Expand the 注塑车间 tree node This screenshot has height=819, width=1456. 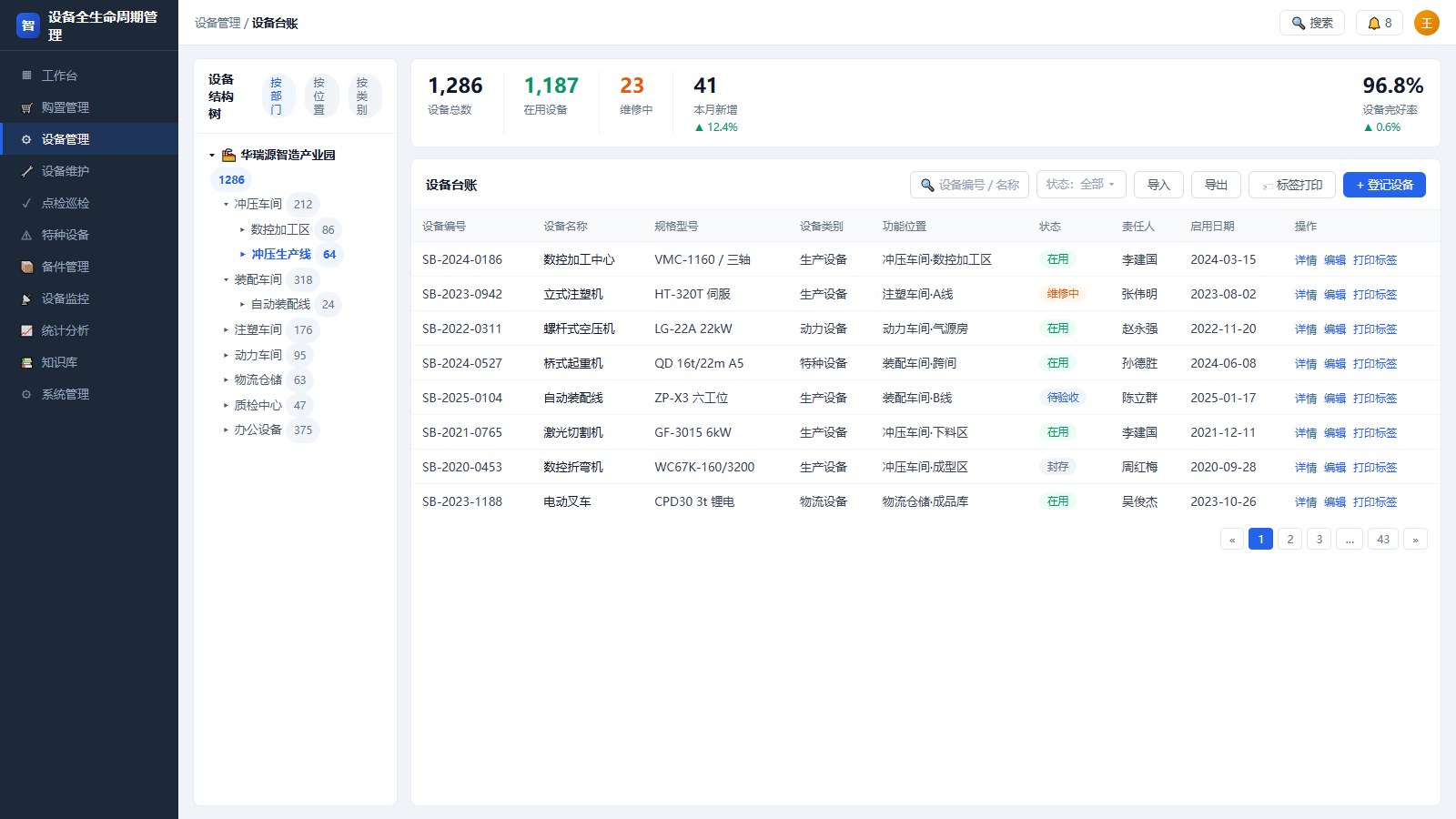pyautogui.click(x=227, y=330)
